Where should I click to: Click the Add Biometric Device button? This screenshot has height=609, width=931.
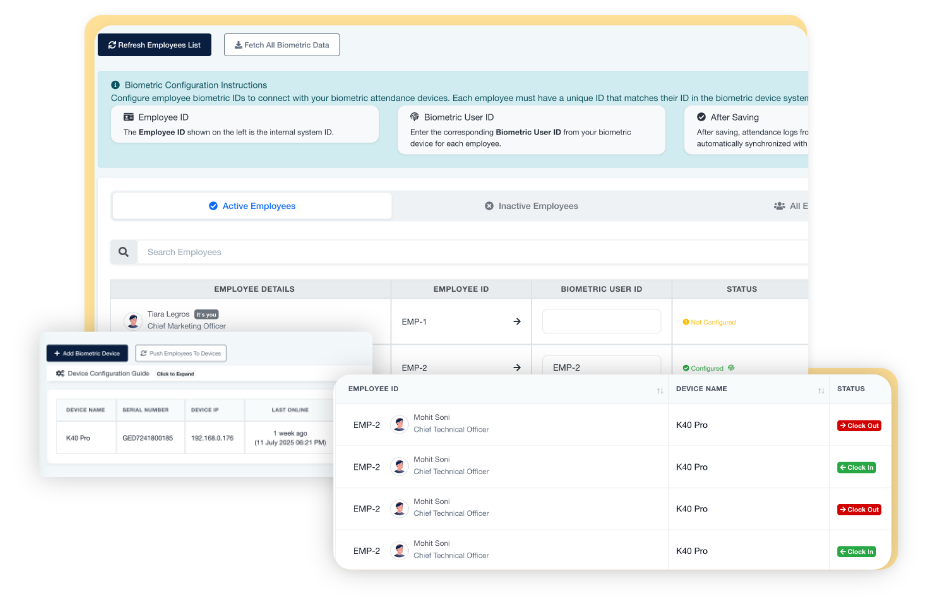pos(87,353)
